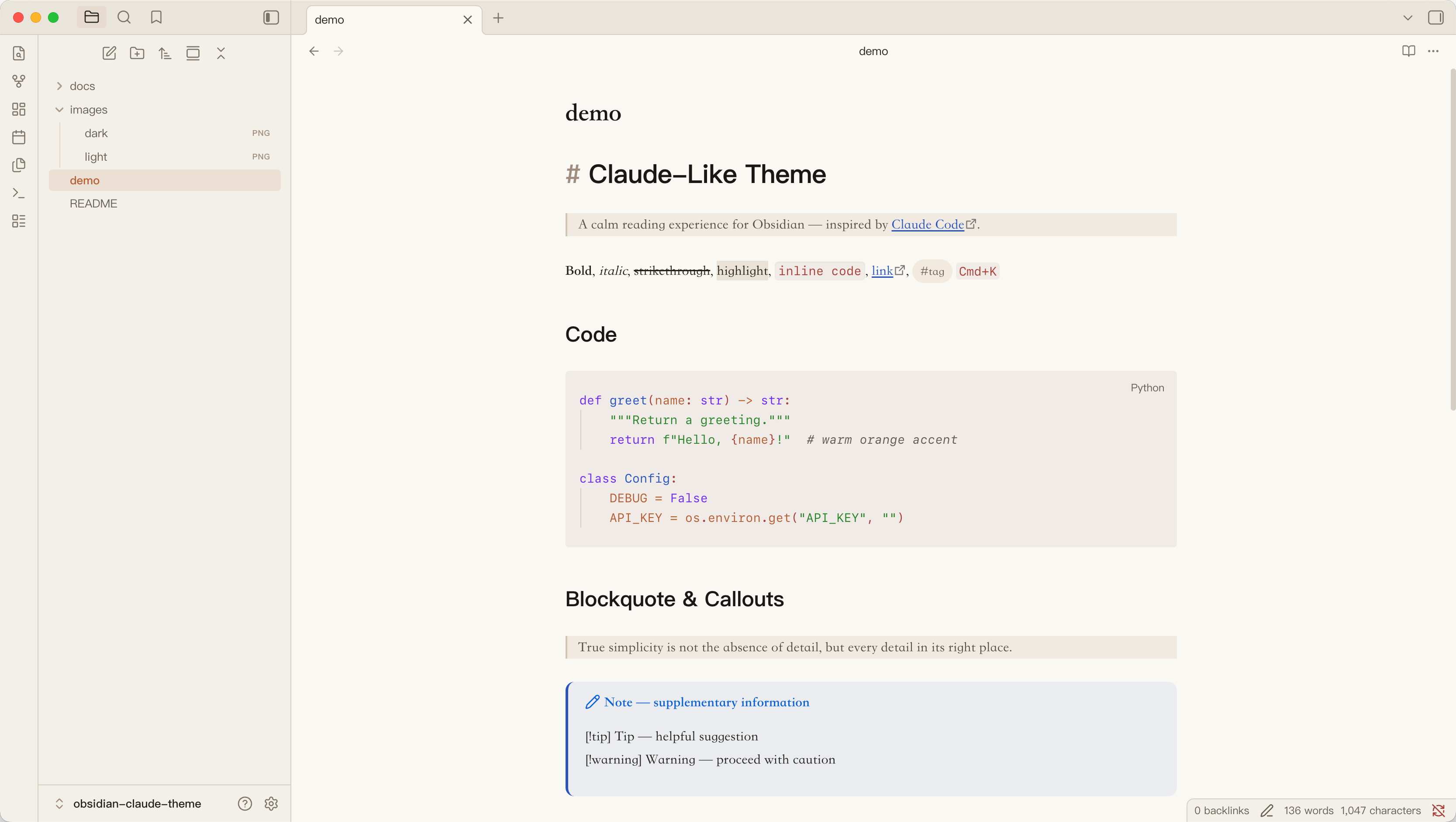The image size is (1456, 822).
Task: Click the Code section heading
Action: (590, 334)
